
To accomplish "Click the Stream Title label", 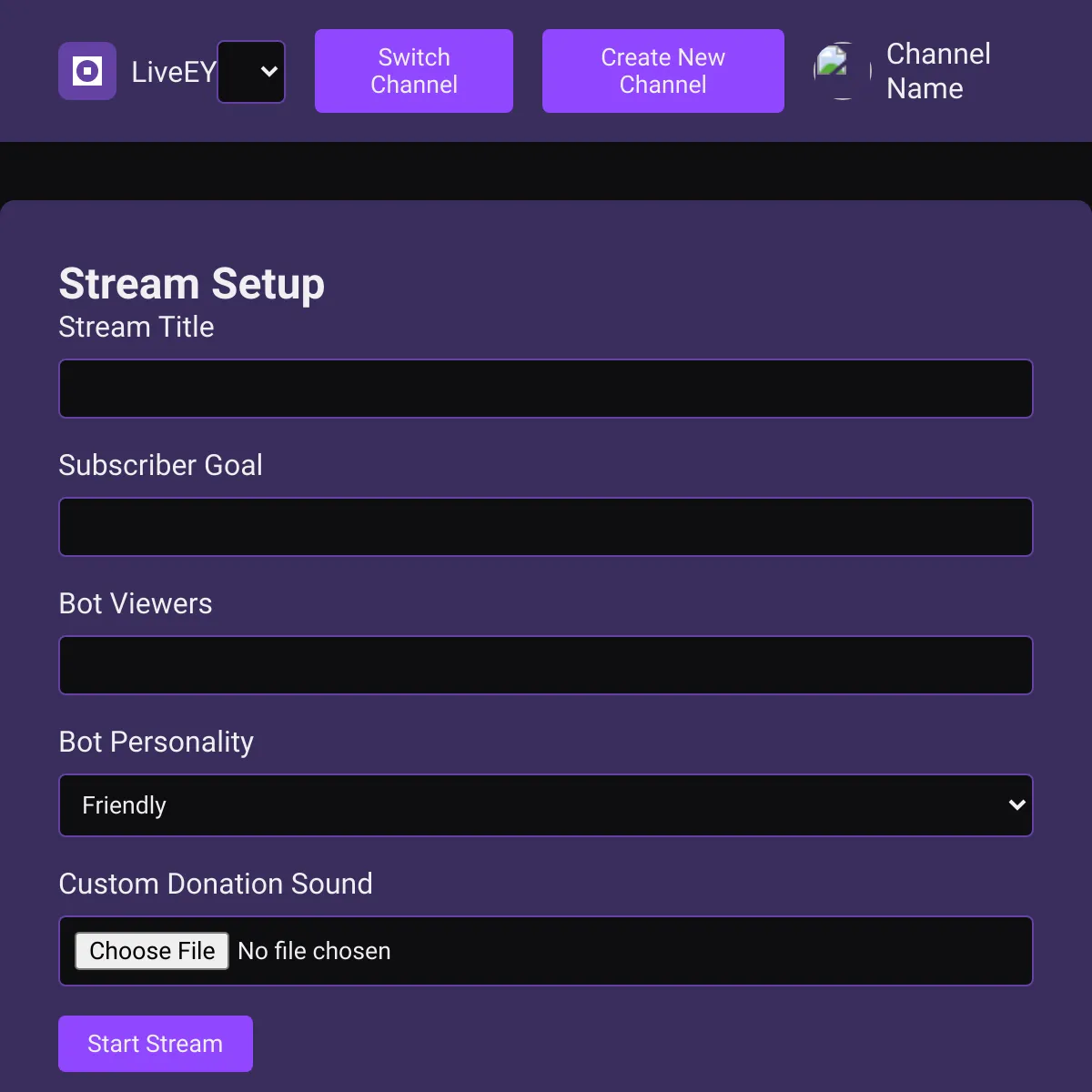I will point(136,327).
